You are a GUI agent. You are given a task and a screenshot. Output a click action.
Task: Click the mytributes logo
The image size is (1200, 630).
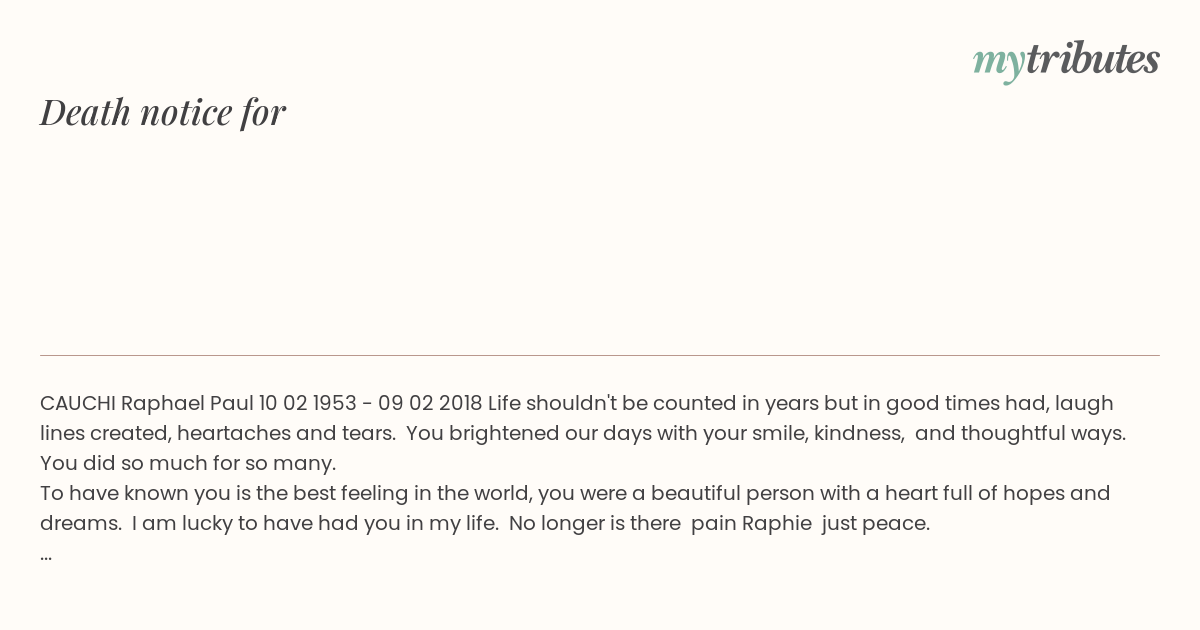pos(1066,60)
